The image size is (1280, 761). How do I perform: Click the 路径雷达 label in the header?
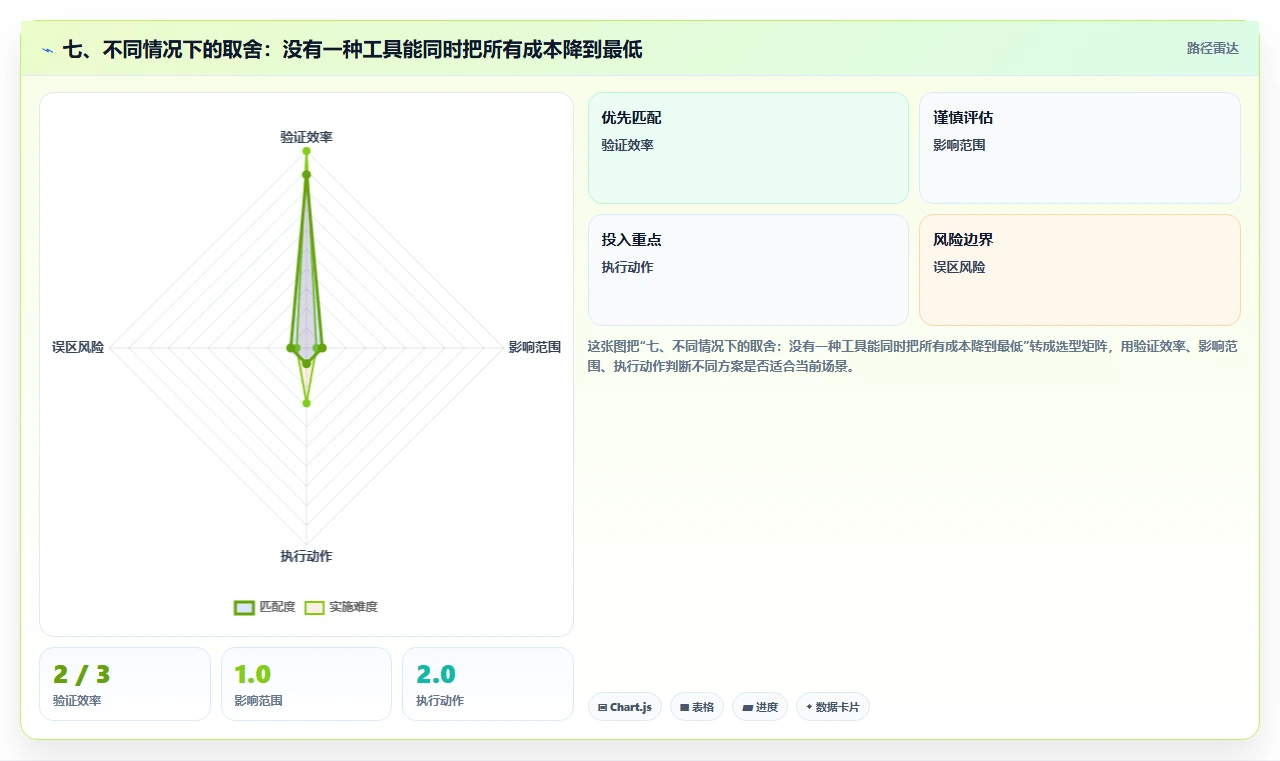1212,48
